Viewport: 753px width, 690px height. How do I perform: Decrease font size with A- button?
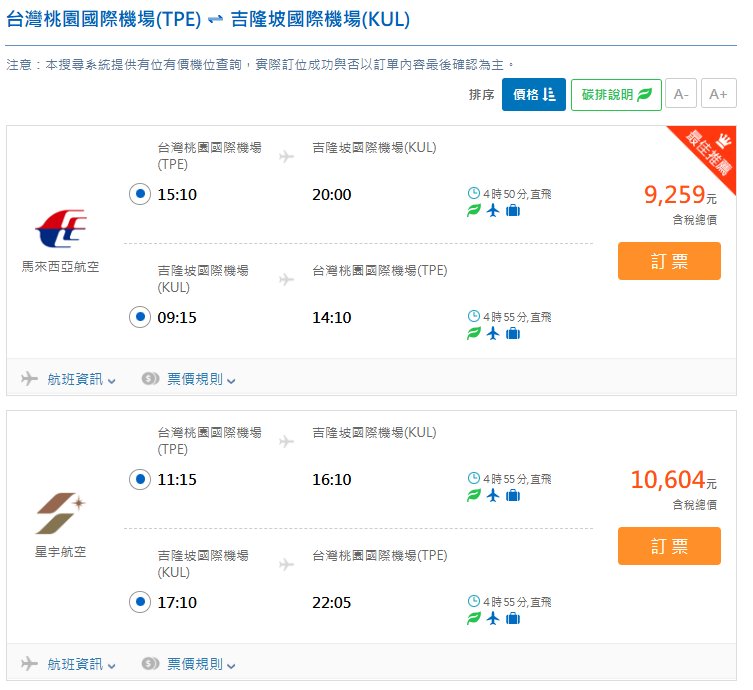coord(681,94)
